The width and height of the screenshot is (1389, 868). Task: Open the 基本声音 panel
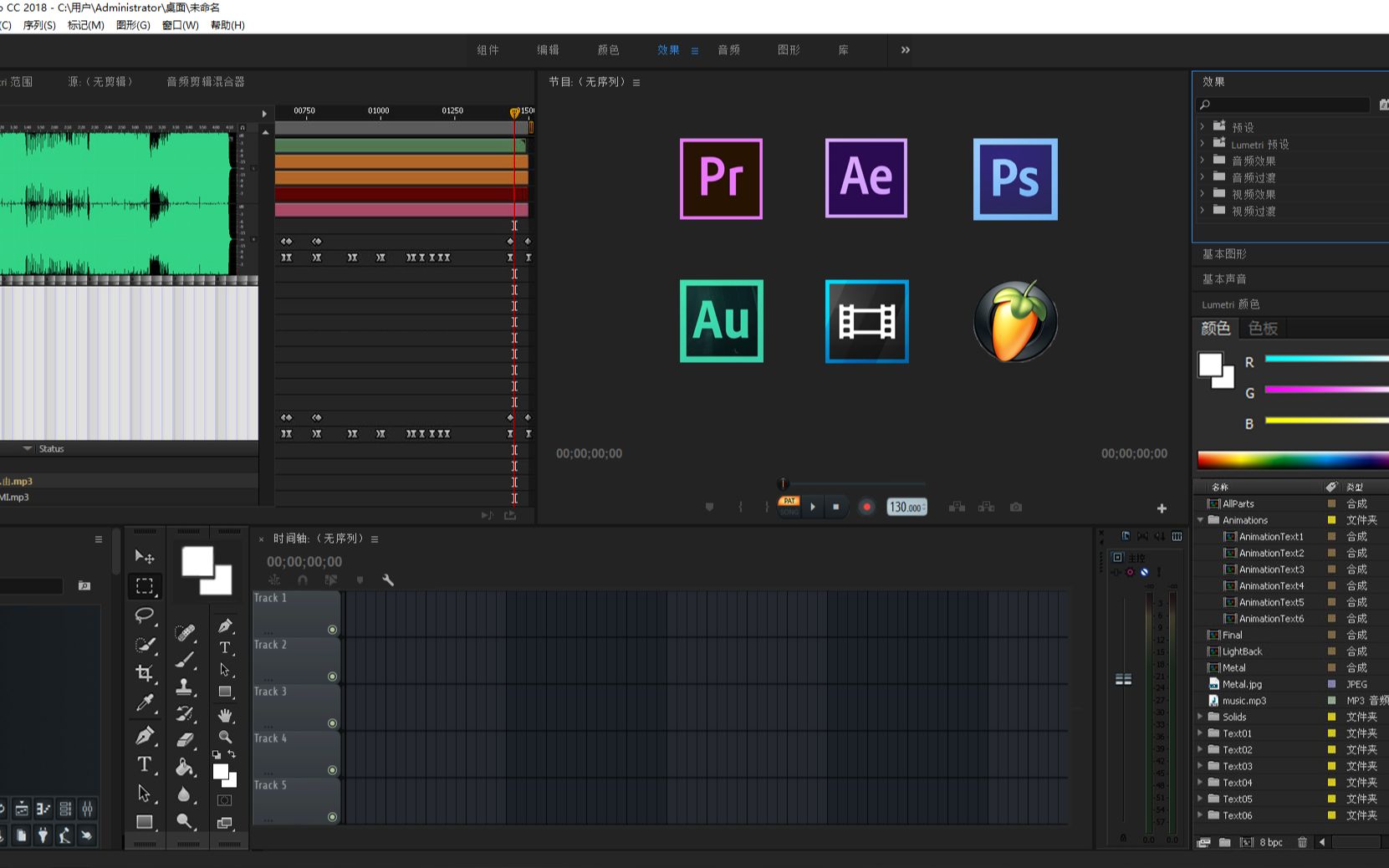[1224, 278]
